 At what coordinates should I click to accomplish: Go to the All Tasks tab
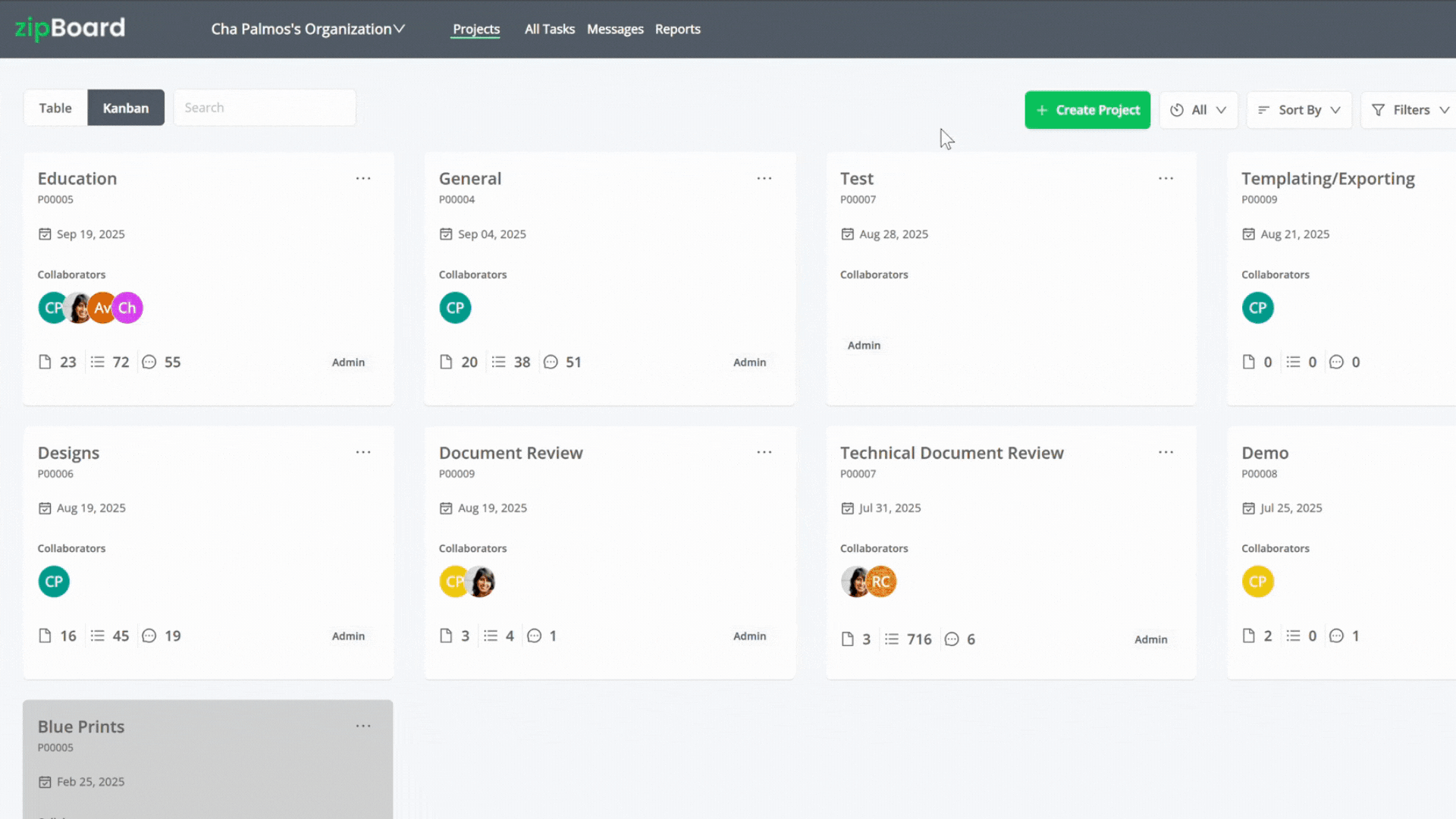click(x=549, y=29)
